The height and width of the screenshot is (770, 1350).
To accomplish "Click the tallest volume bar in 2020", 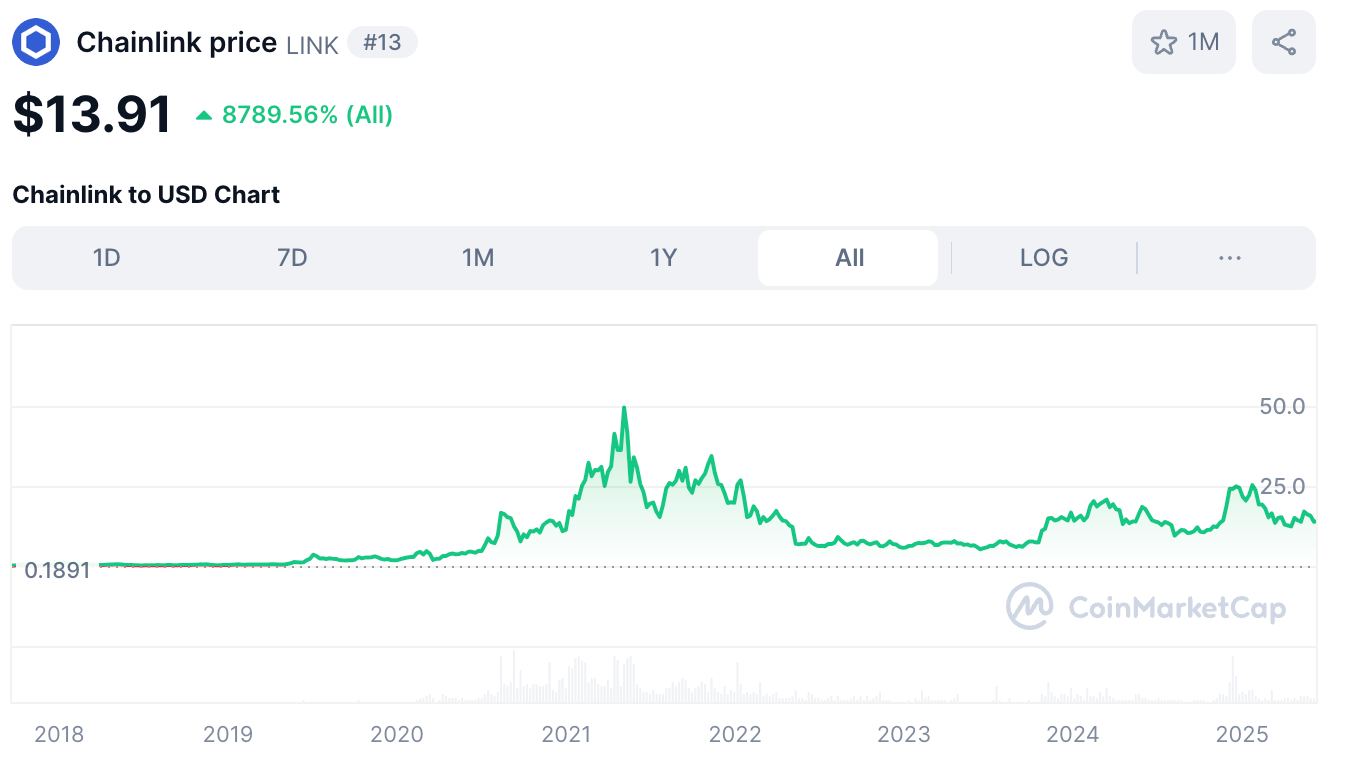I will 514,676.
